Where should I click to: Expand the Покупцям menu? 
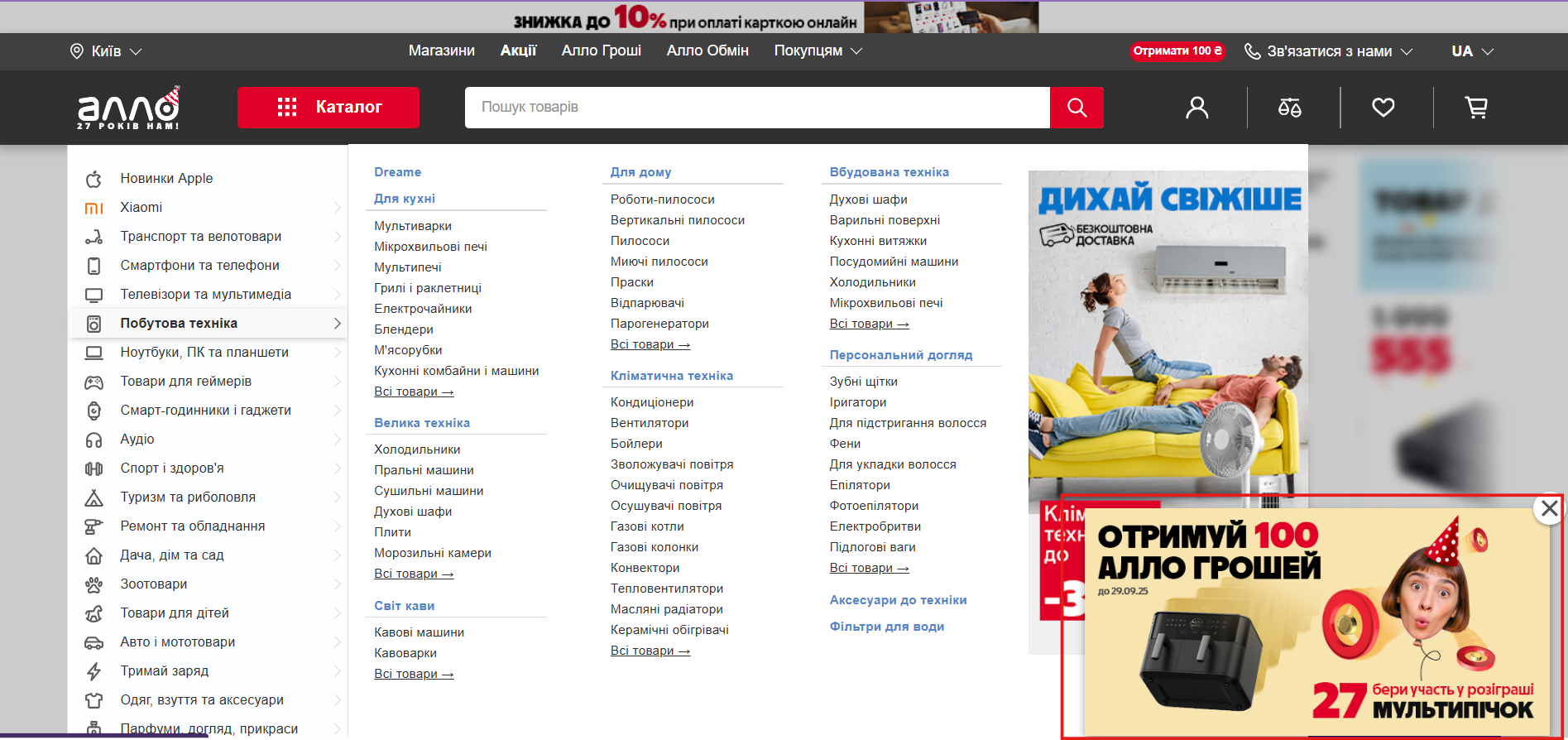click(x=818, y=51)
